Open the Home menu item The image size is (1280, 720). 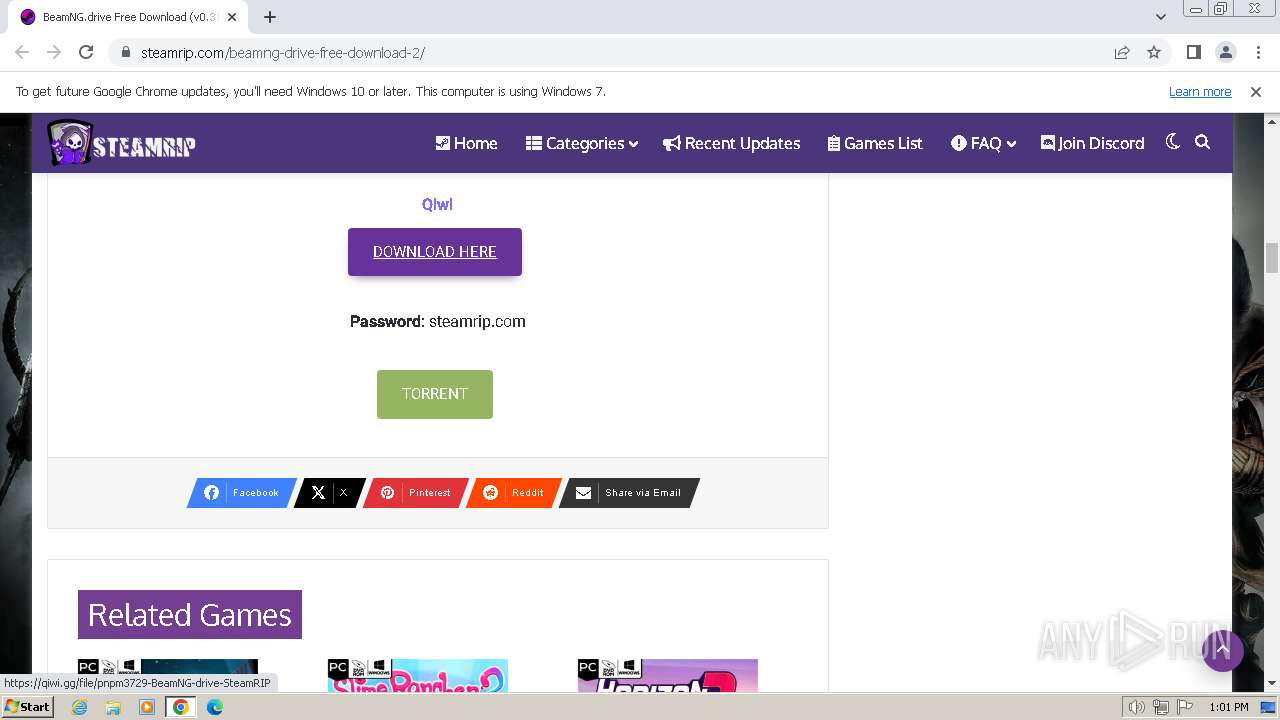coord(466,143)
